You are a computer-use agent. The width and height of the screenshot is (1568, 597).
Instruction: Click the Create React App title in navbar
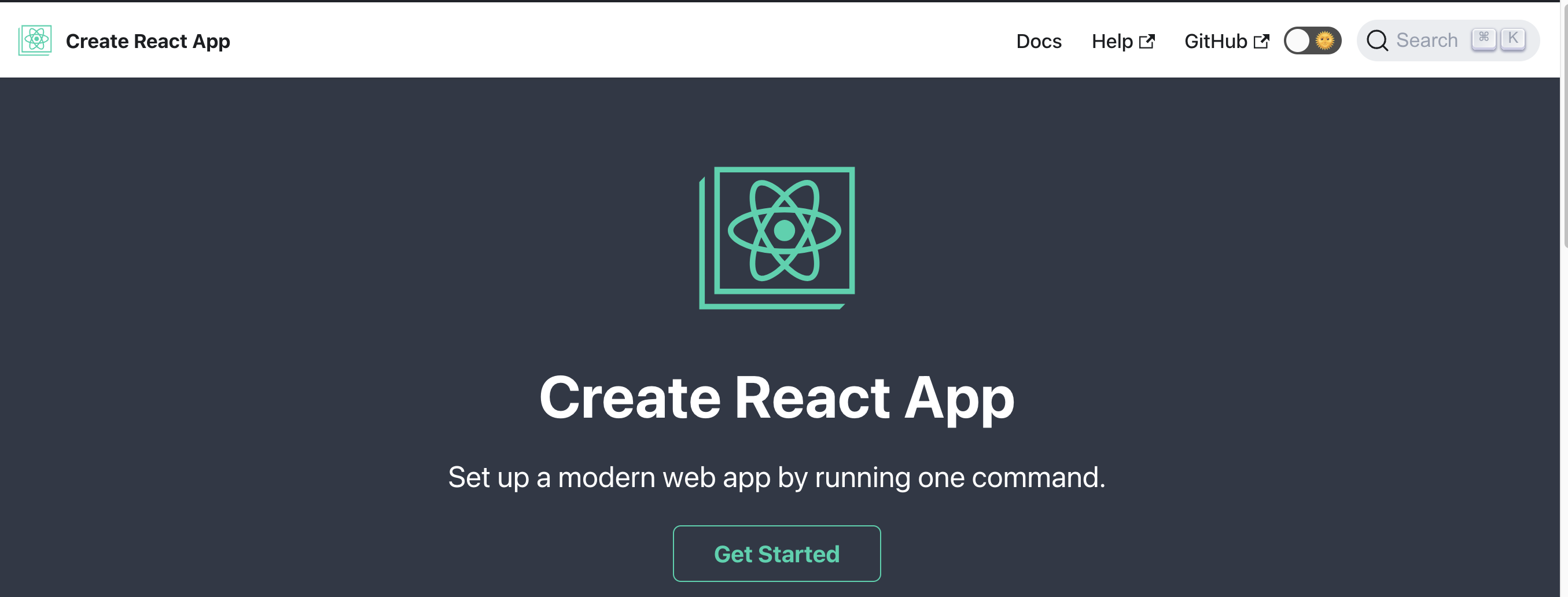click(148, 42)
